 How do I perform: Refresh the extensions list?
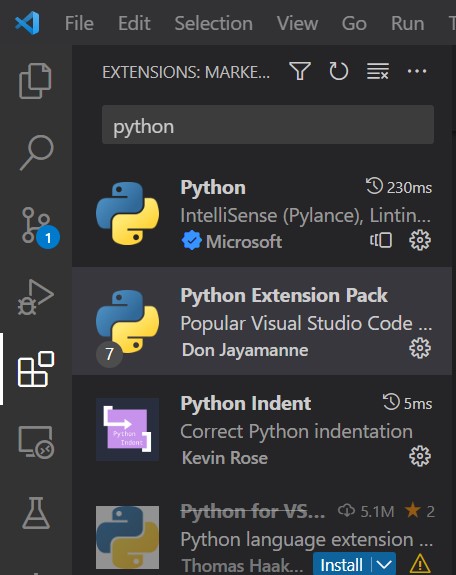coord(338,71)
